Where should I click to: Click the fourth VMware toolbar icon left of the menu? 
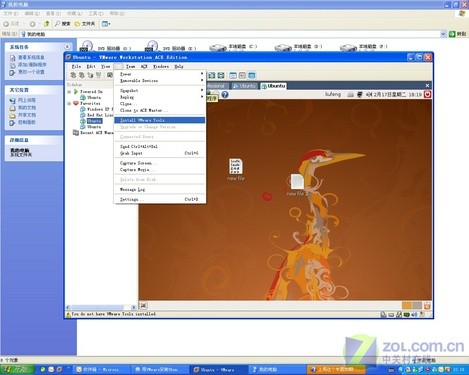(x=98, y=75)
